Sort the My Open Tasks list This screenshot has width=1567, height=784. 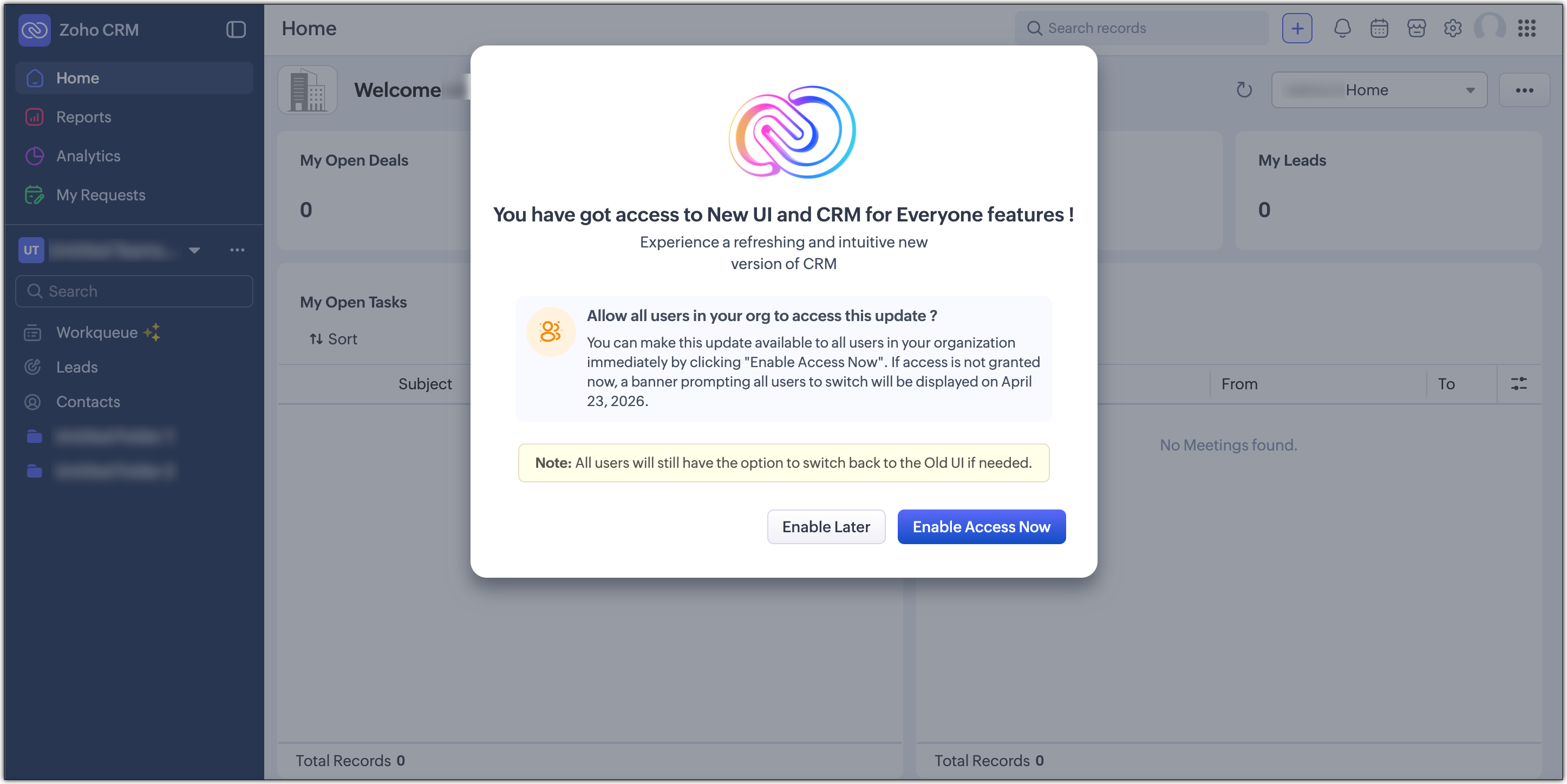click(334, 339)
